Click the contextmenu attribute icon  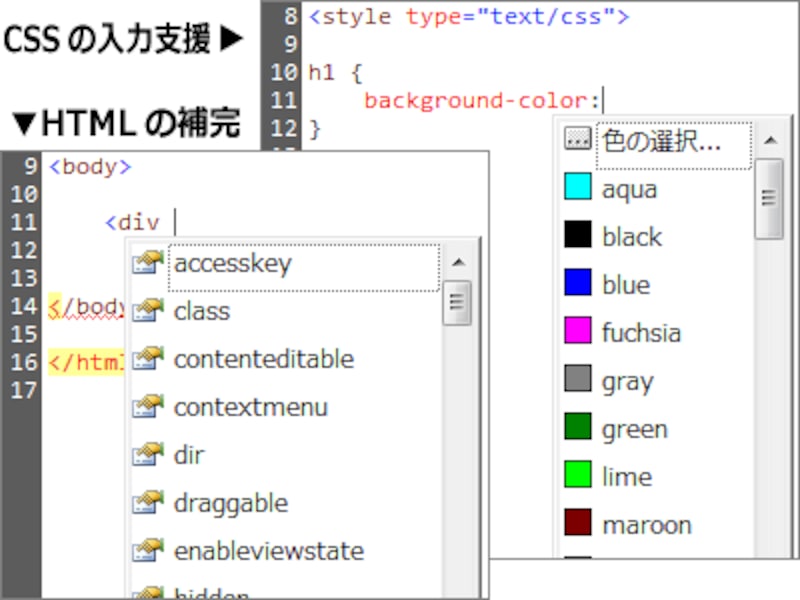pos(148,407)
